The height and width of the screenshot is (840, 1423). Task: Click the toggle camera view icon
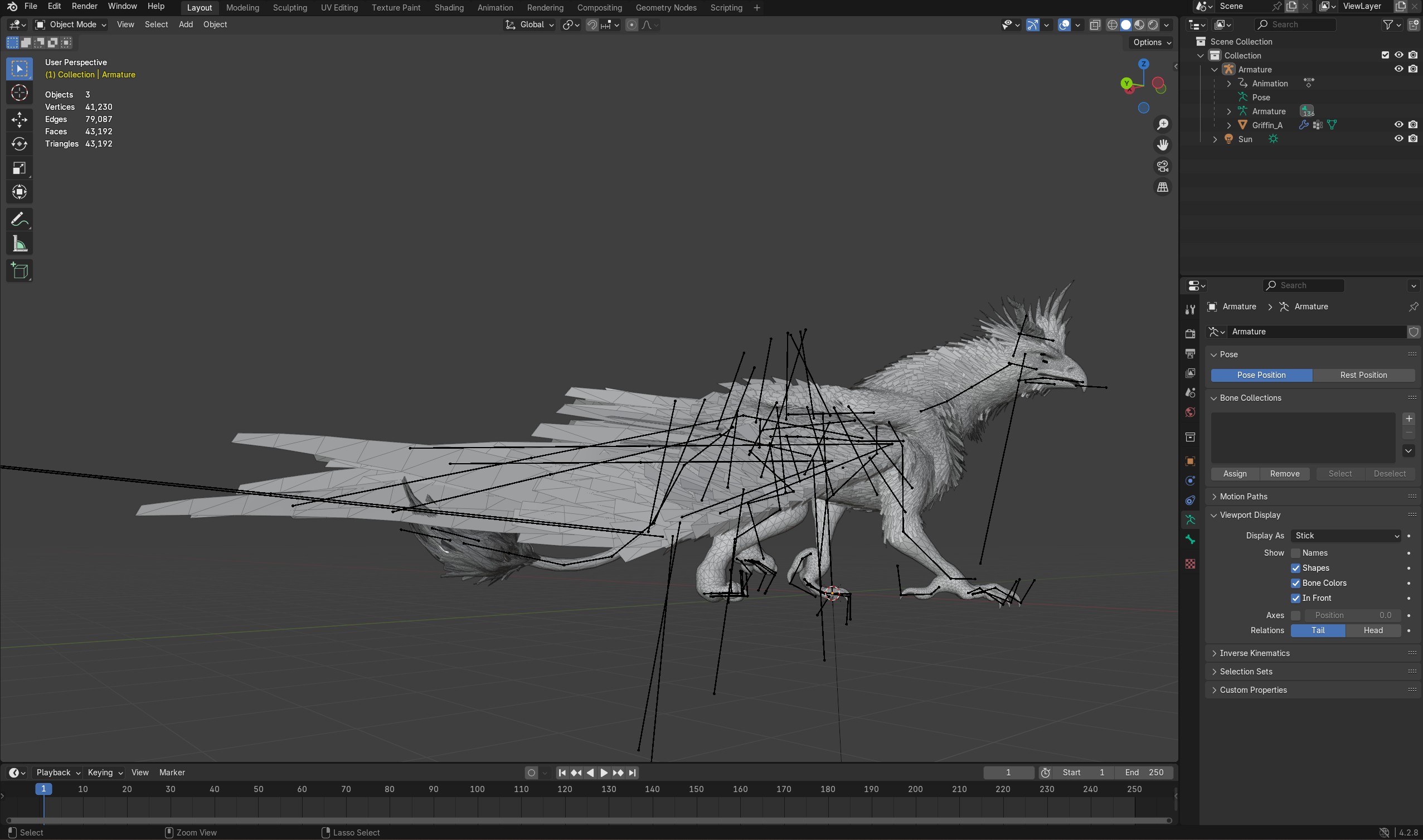point(1162,166)
